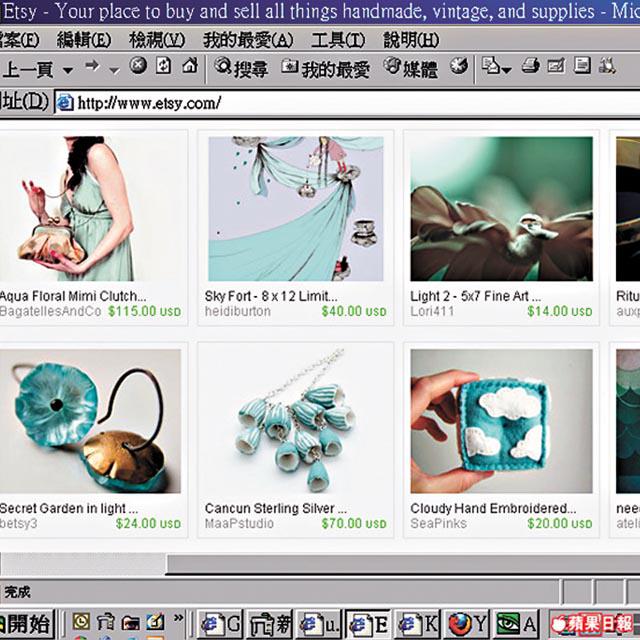640x640 pixels.
Task: Open the back history dropdown arrow
Action: click(68, 71)
